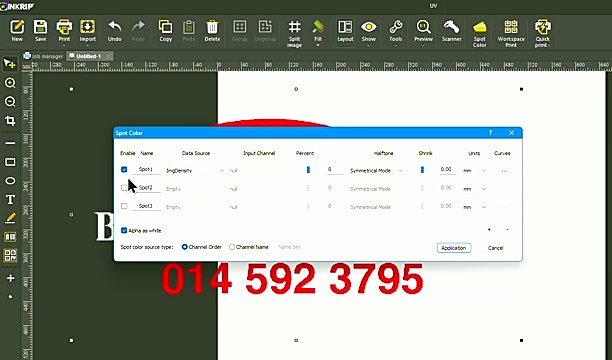Screen dimensions: 612x360
Task: Open Spot2 units mm dropdown
Action: 474,189
